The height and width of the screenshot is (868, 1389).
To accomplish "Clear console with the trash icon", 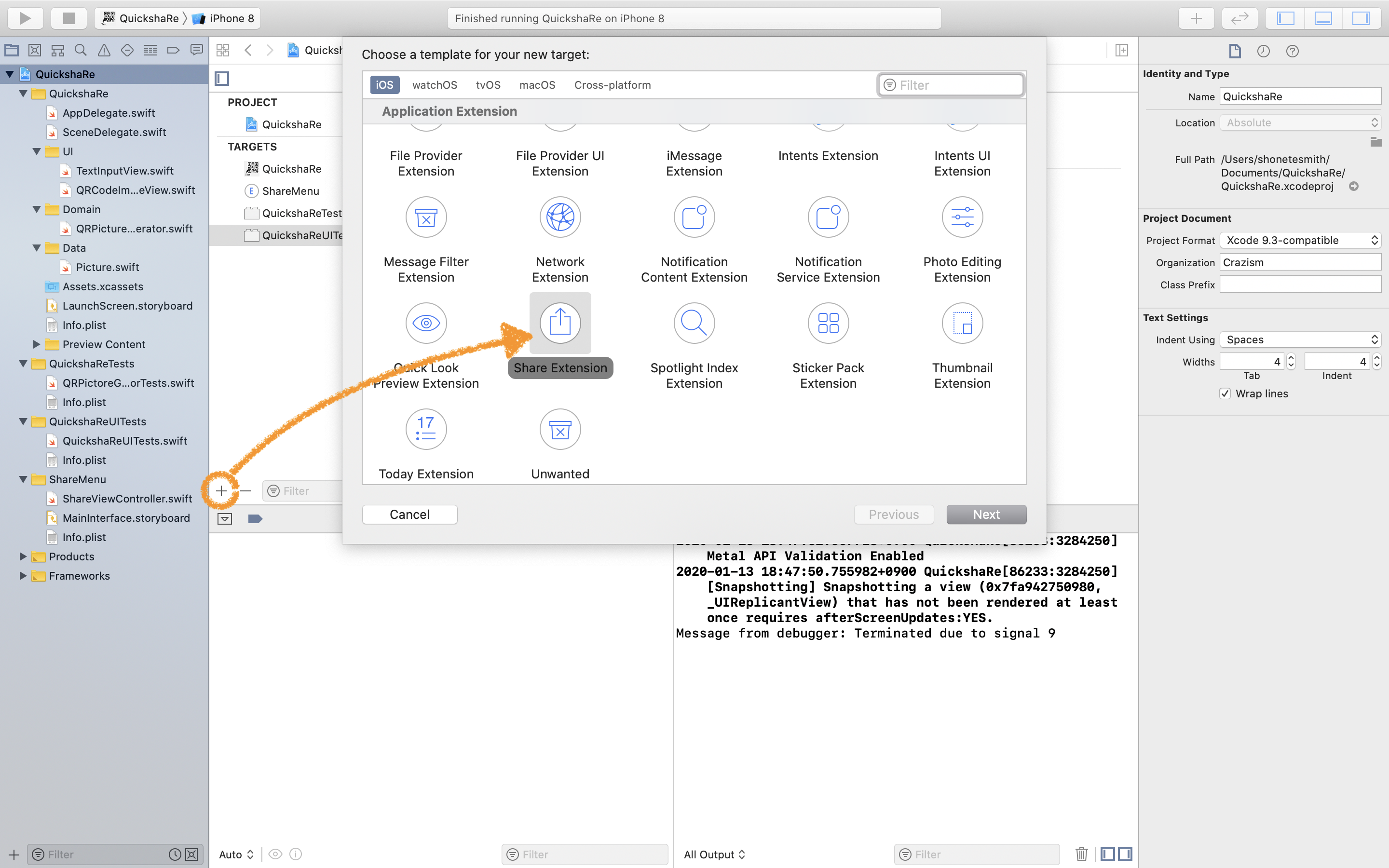I will [1081, 854].
